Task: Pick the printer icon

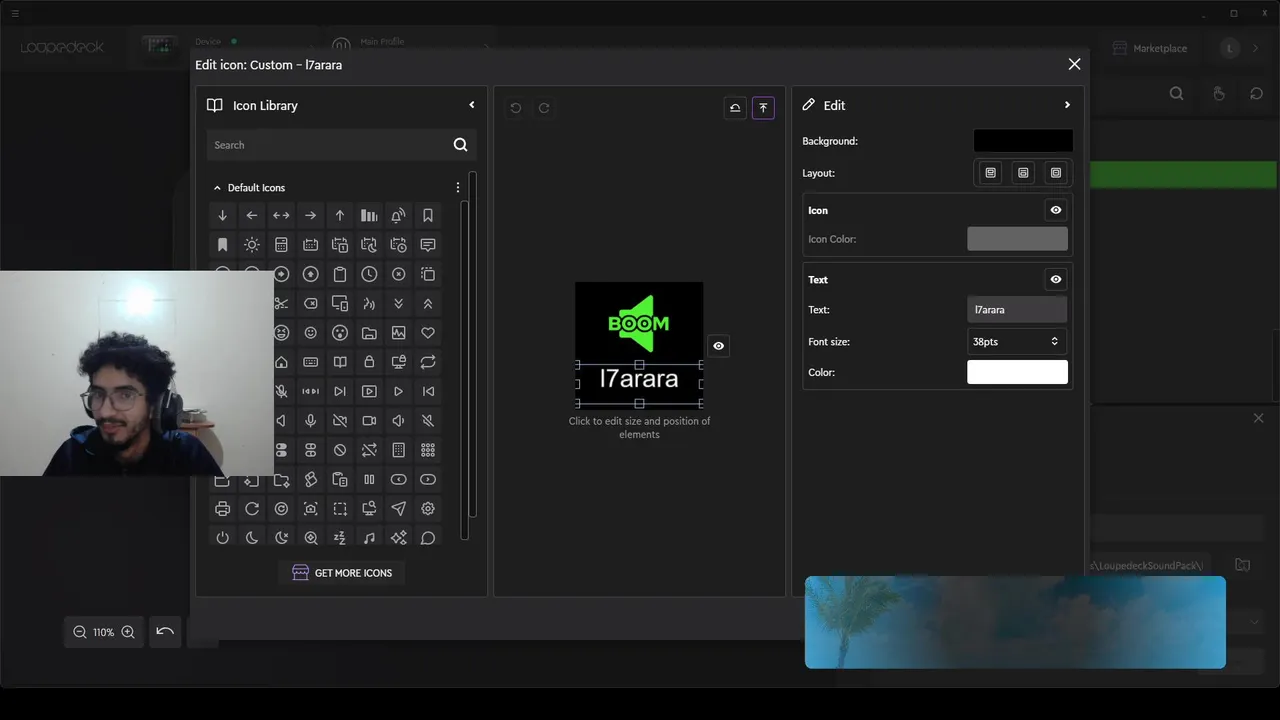Action: coord(223,509)
